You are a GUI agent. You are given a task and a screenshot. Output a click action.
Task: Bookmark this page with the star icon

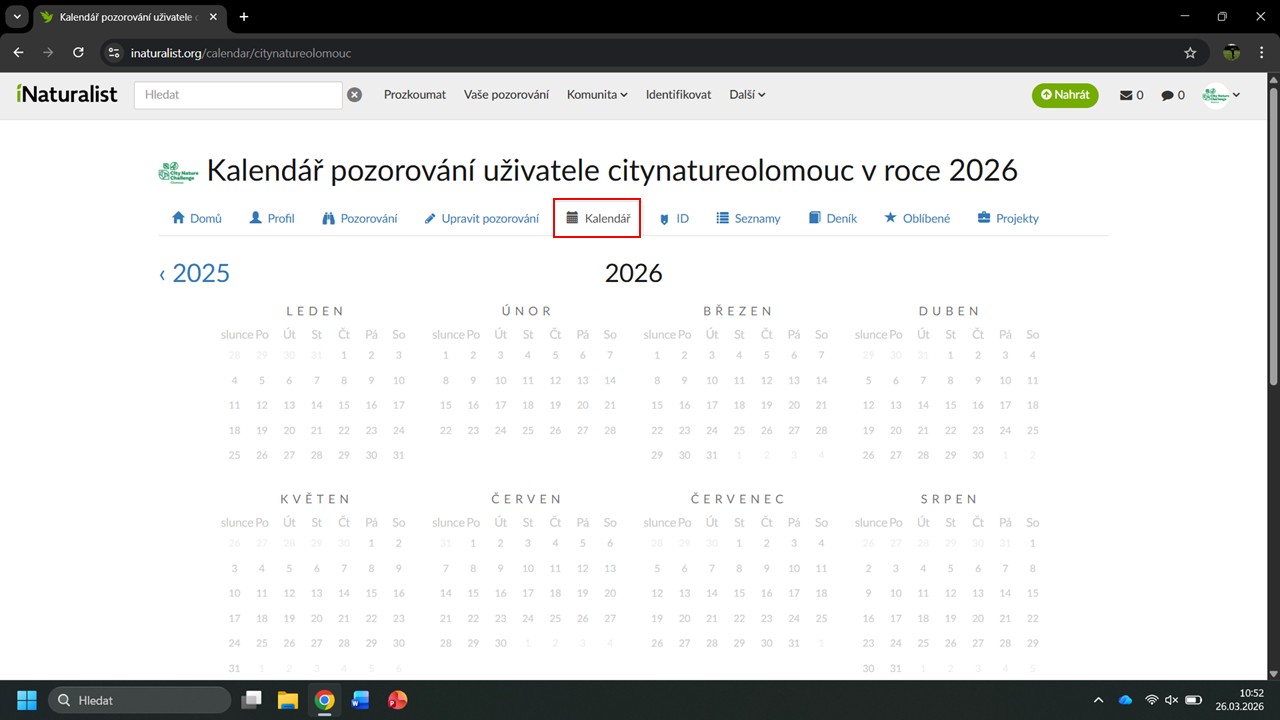tap(1190, 53)
